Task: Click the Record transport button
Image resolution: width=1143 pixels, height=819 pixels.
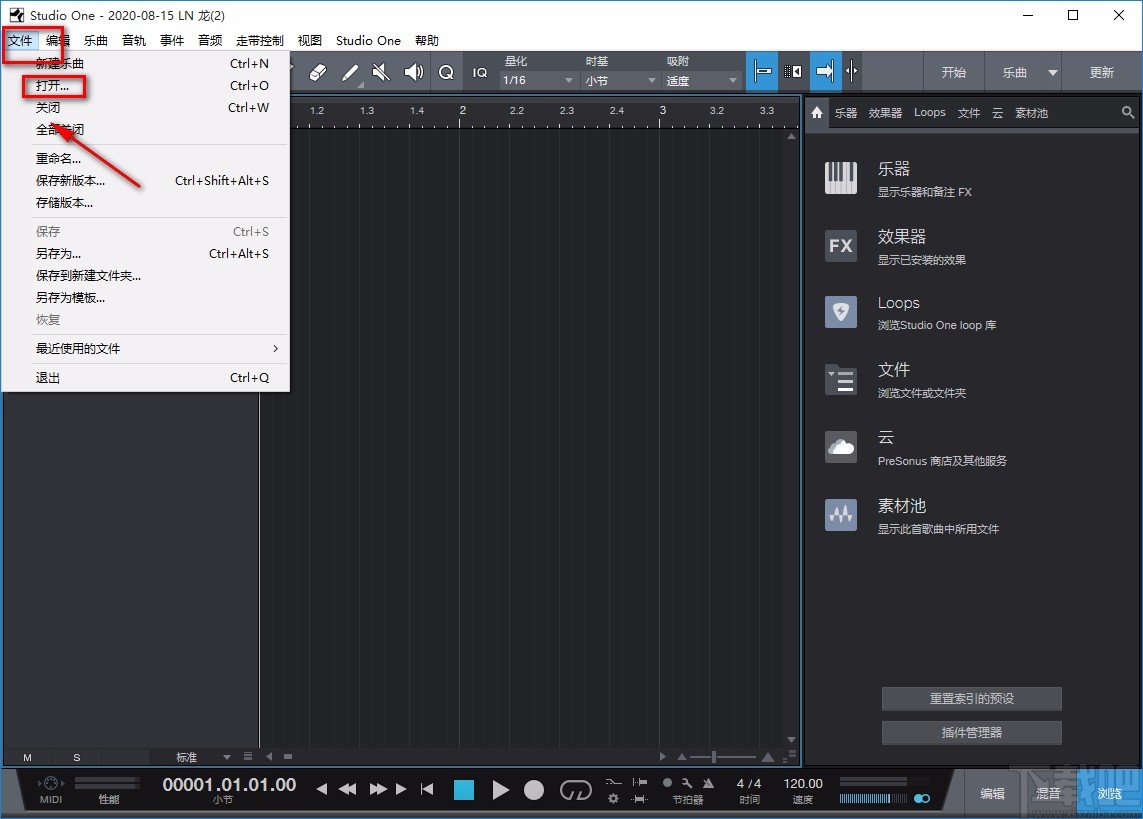Action: pyautogui.click(x=534, y=790)
